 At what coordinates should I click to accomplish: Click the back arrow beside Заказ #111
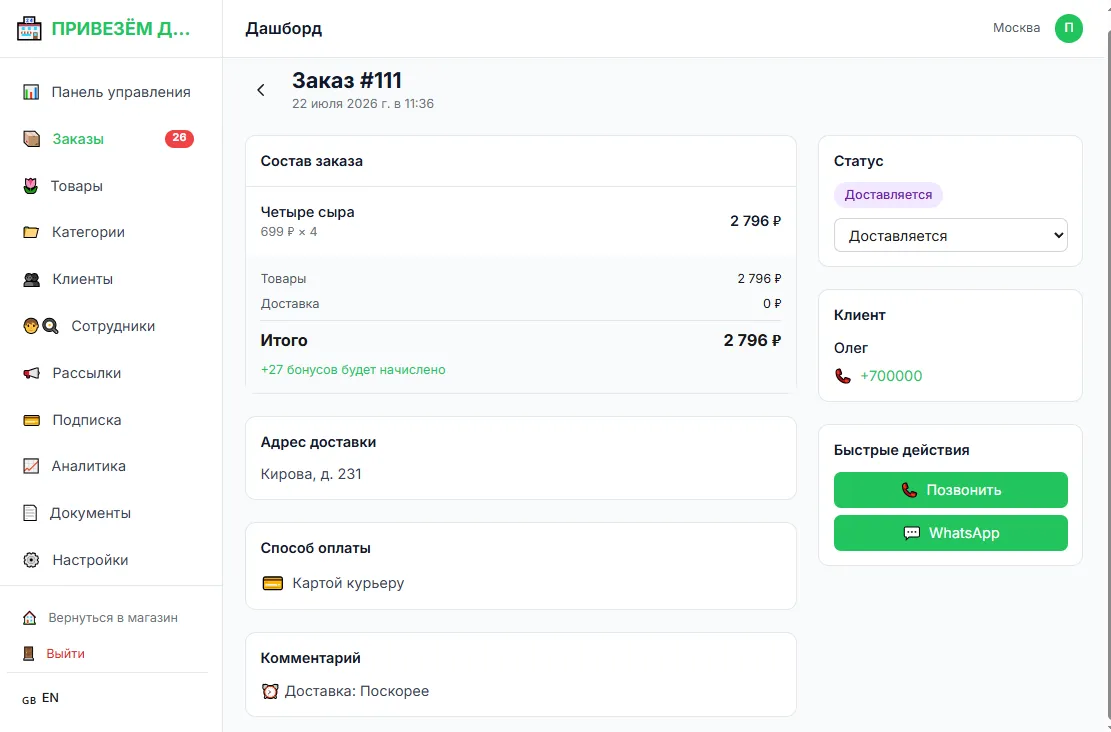click(261, 90)
